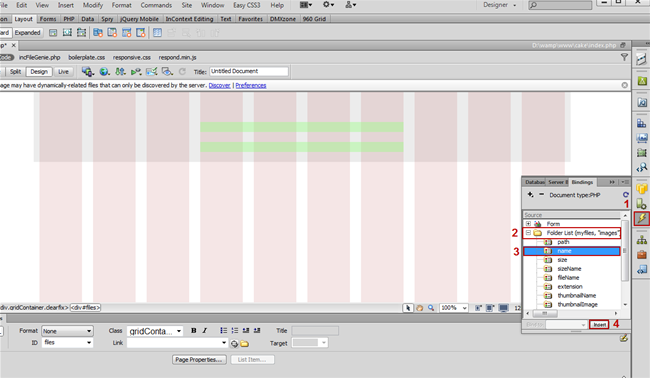Switch to the 960 Grid insert tab
The image size is (650, 378).
pyautogui.click(x=314, y=19)
